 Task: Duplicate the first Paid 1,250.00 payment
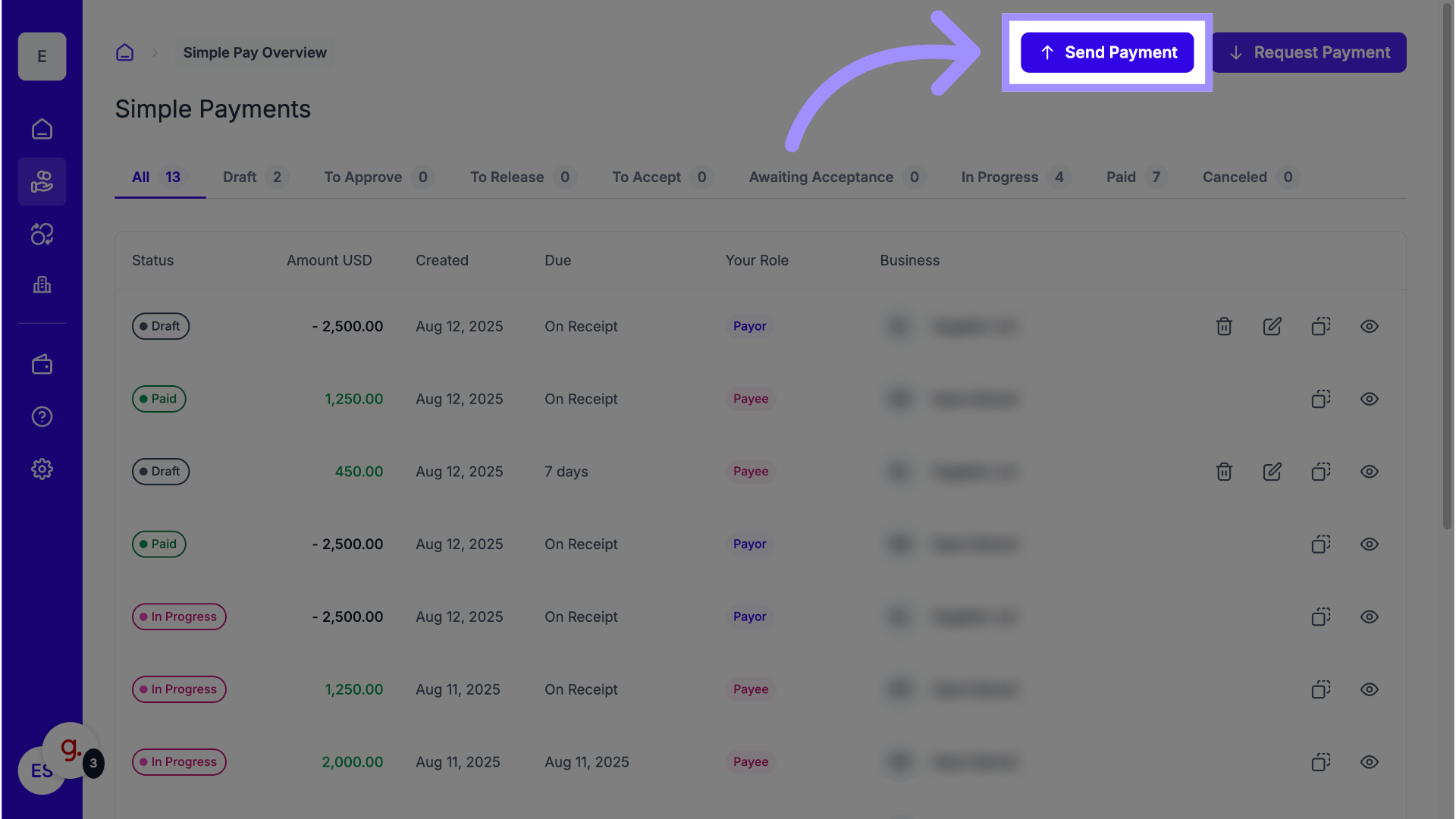1320,399
